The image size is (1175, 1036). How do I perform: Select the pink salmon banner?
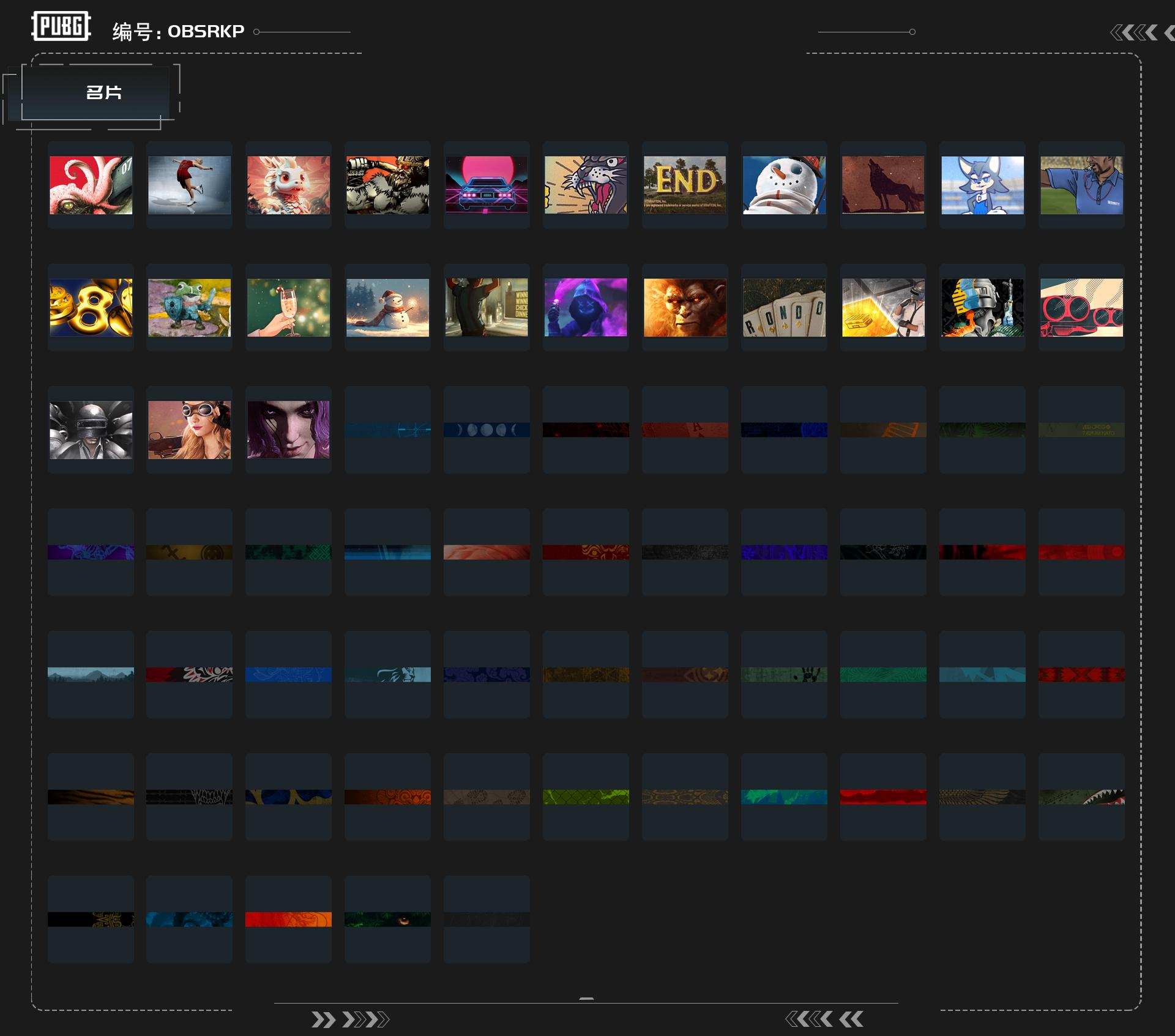pos(487,552)
